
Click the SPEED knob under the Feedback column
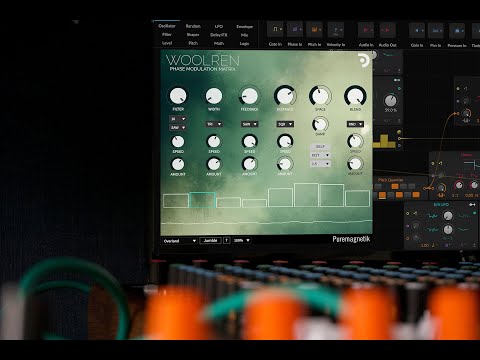(x=249, y=141)
